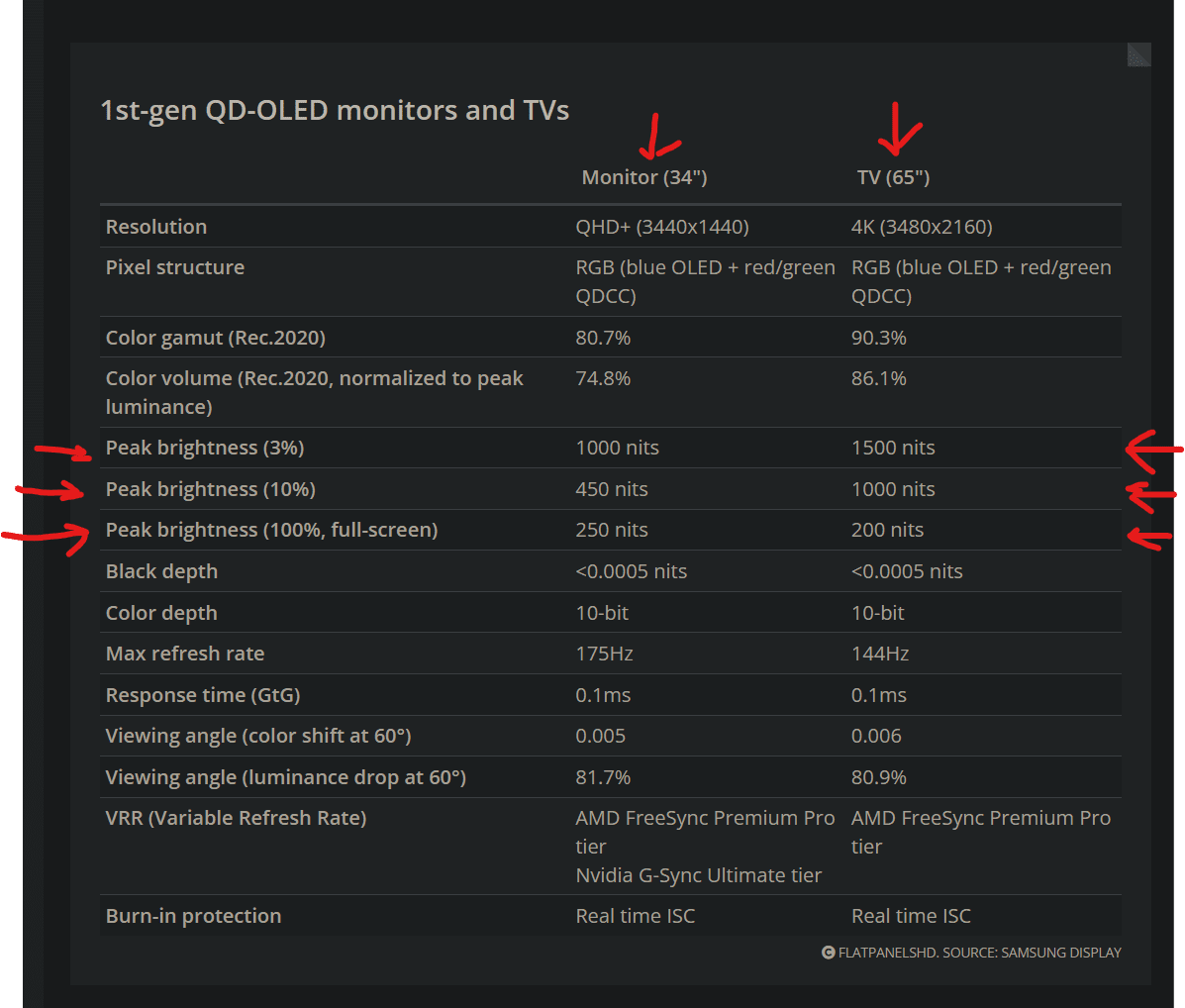Select the TV (65") column header
The height and width of the screenshot is (1008, 1185).
click(893, 177)
